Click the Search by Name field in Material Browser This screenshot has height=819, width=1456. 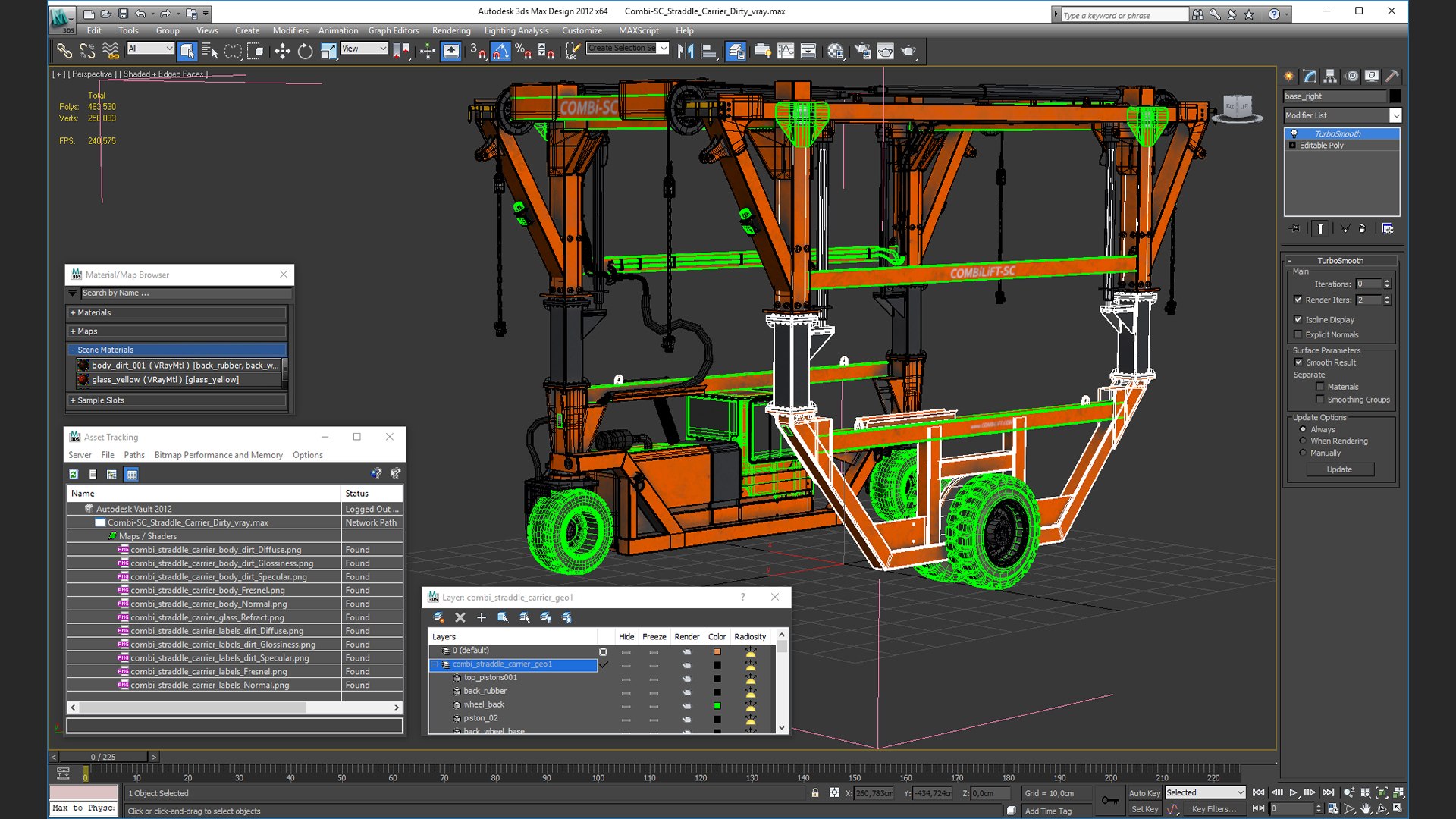(x=185, y=293)
